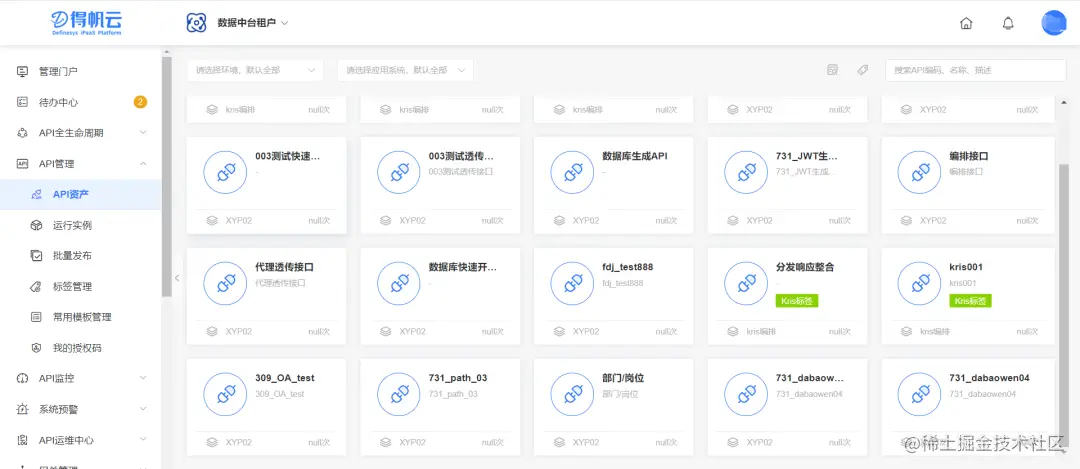The height and width of the screenshot is (469, 1080).
Task: Click 管理门户 sidebar icon
Action: [x=22, y=71]
